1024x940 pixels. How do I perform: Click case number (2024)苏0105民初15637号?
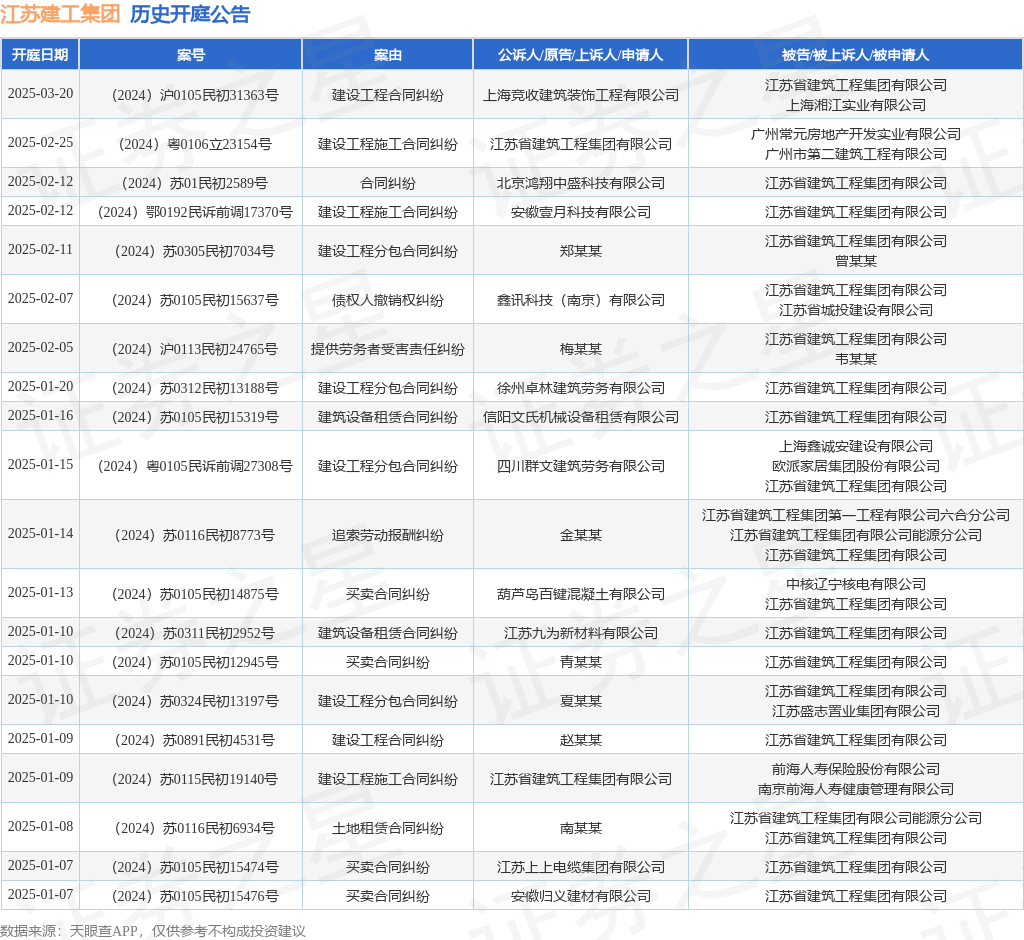195,300
